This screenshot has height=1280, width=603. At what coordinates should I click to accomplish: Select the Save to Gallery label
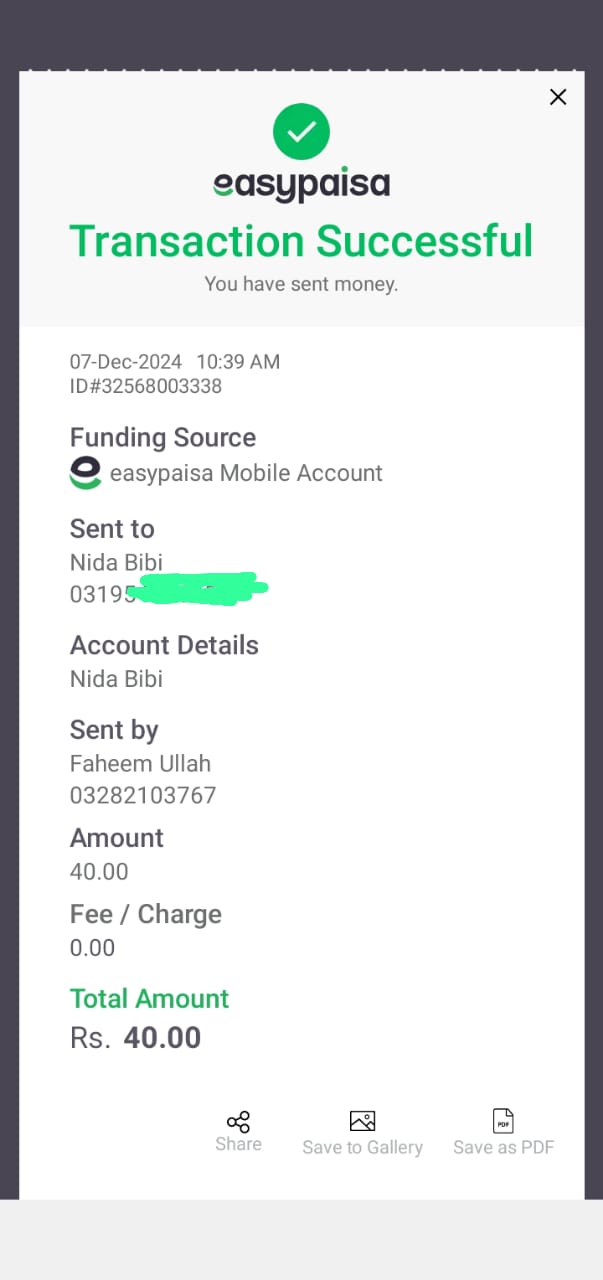click(x=362, y=1147)
